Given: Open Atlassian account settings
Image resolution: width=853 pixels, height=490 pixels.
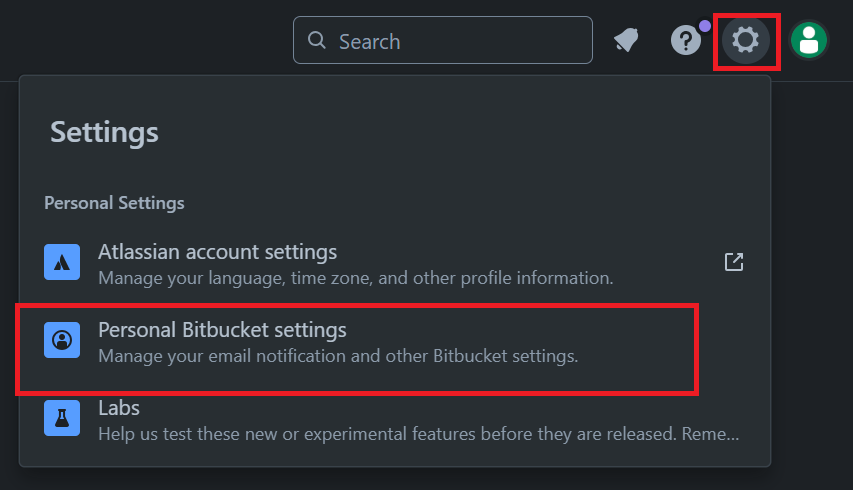Looking at the screenshot, I should coord(217,252).
